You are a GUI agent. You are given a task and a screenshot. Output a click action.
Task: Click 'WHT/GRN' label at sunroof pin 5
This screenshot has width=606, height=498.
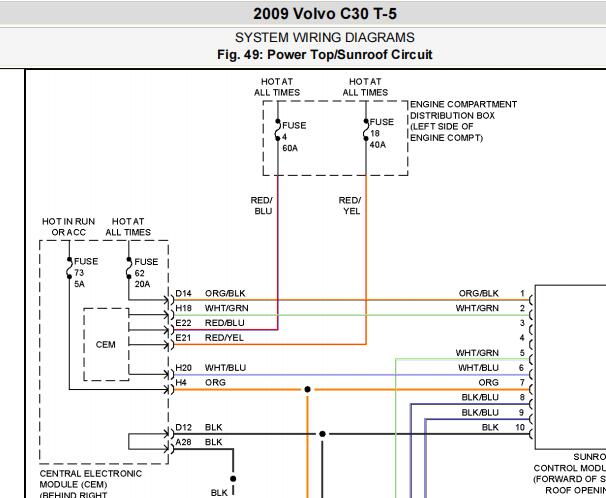[x=477, y=353]
